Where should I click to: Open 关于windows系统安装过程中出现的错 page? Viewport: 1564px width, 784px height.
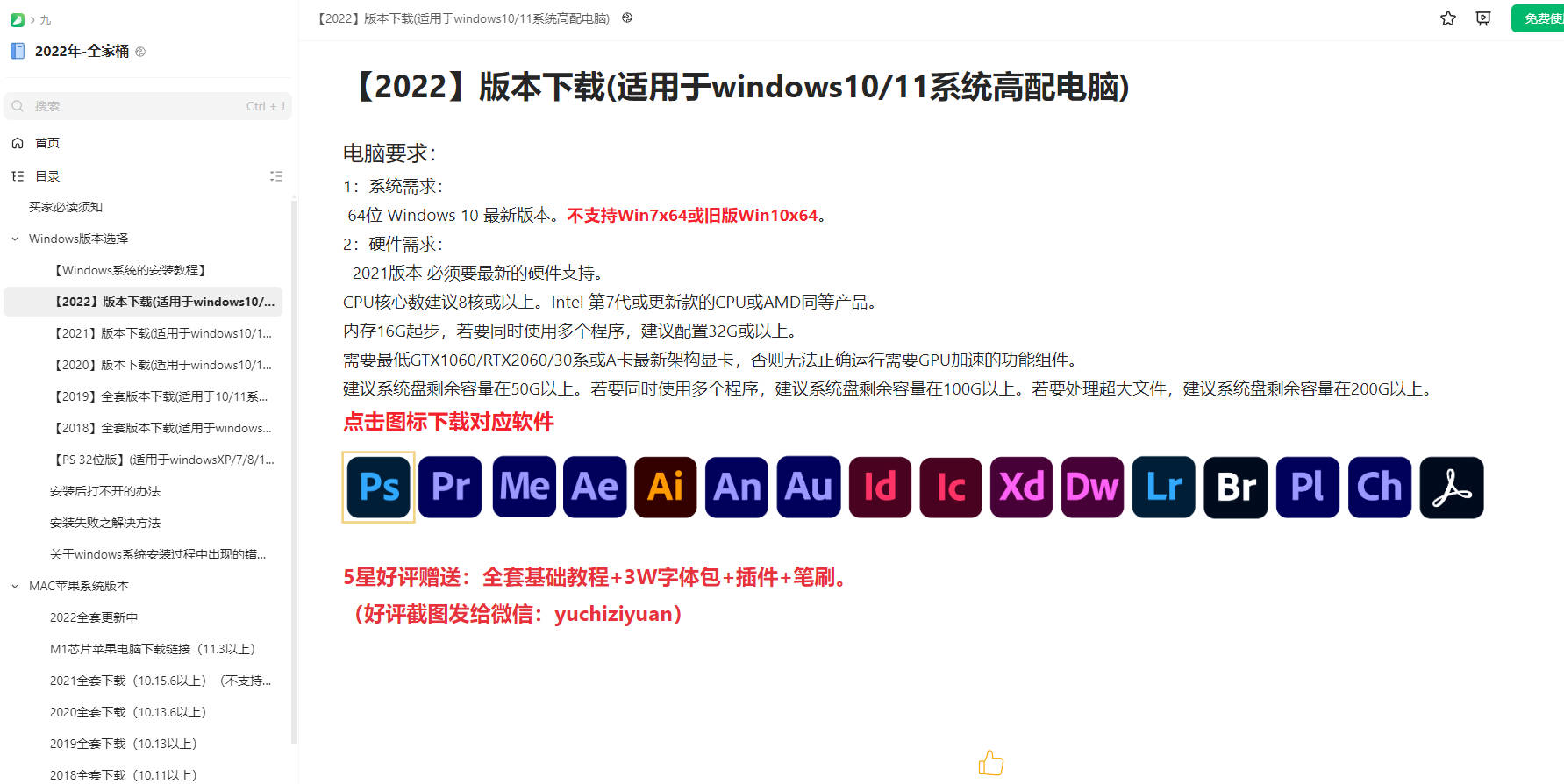pyautogui.click(x=158, y=554)
